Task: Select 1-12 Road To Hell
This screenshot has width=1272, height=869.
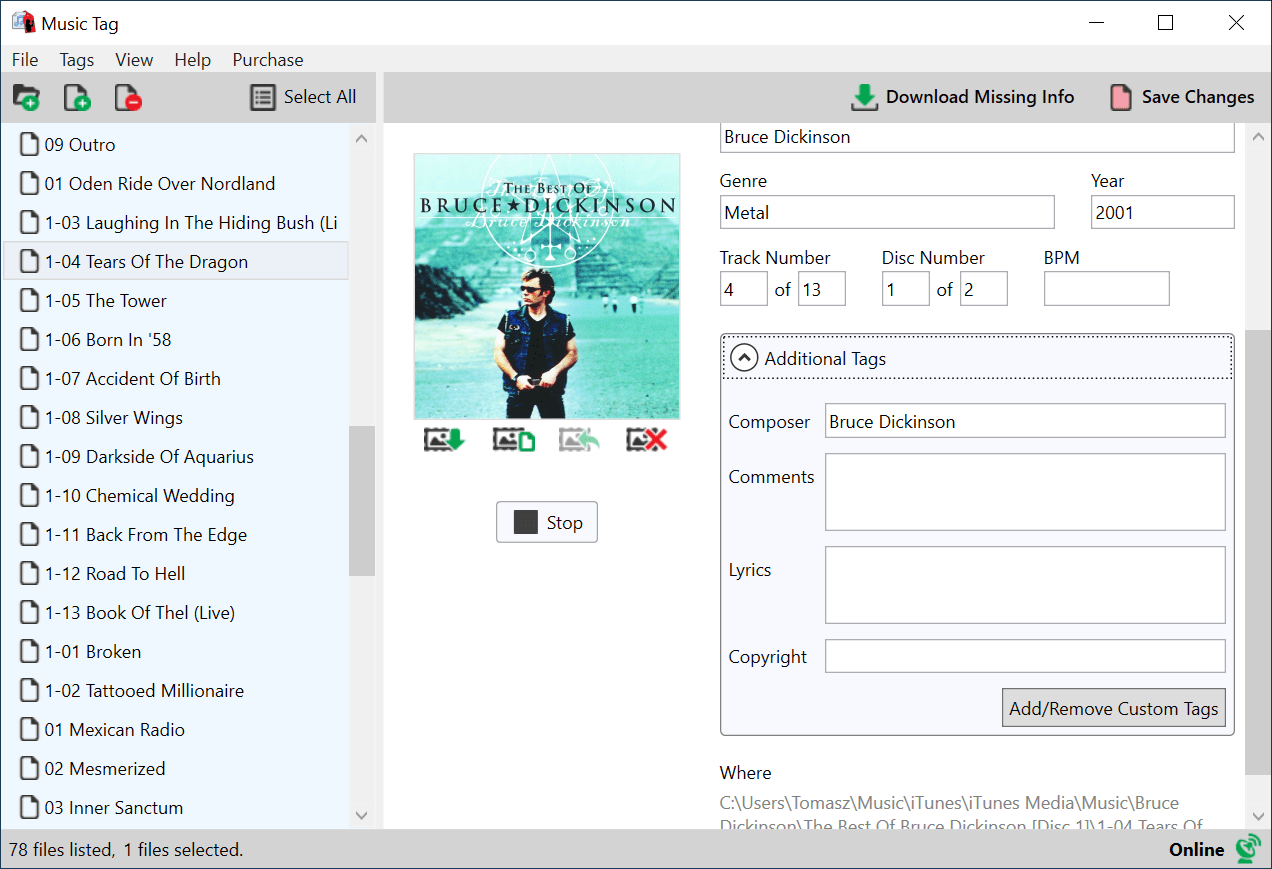Action: click(175, 574)
